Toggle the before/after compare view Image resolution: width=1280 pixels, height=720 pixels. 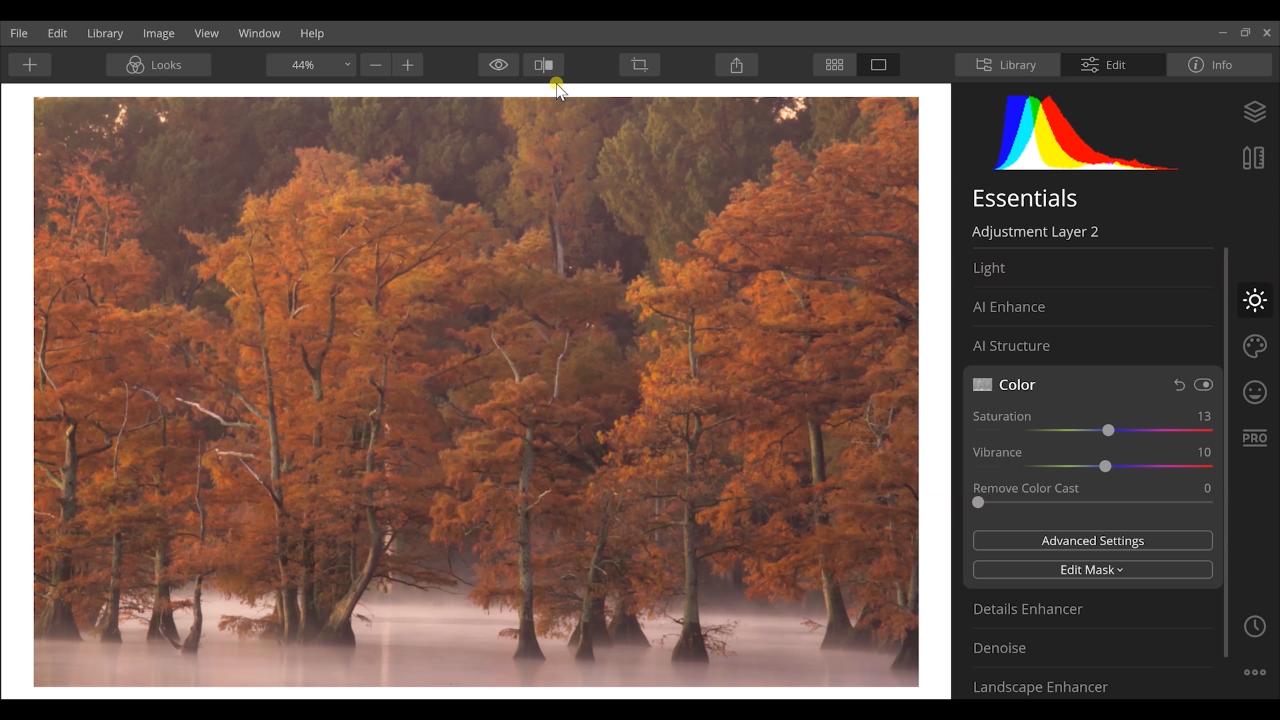(543, 65)
